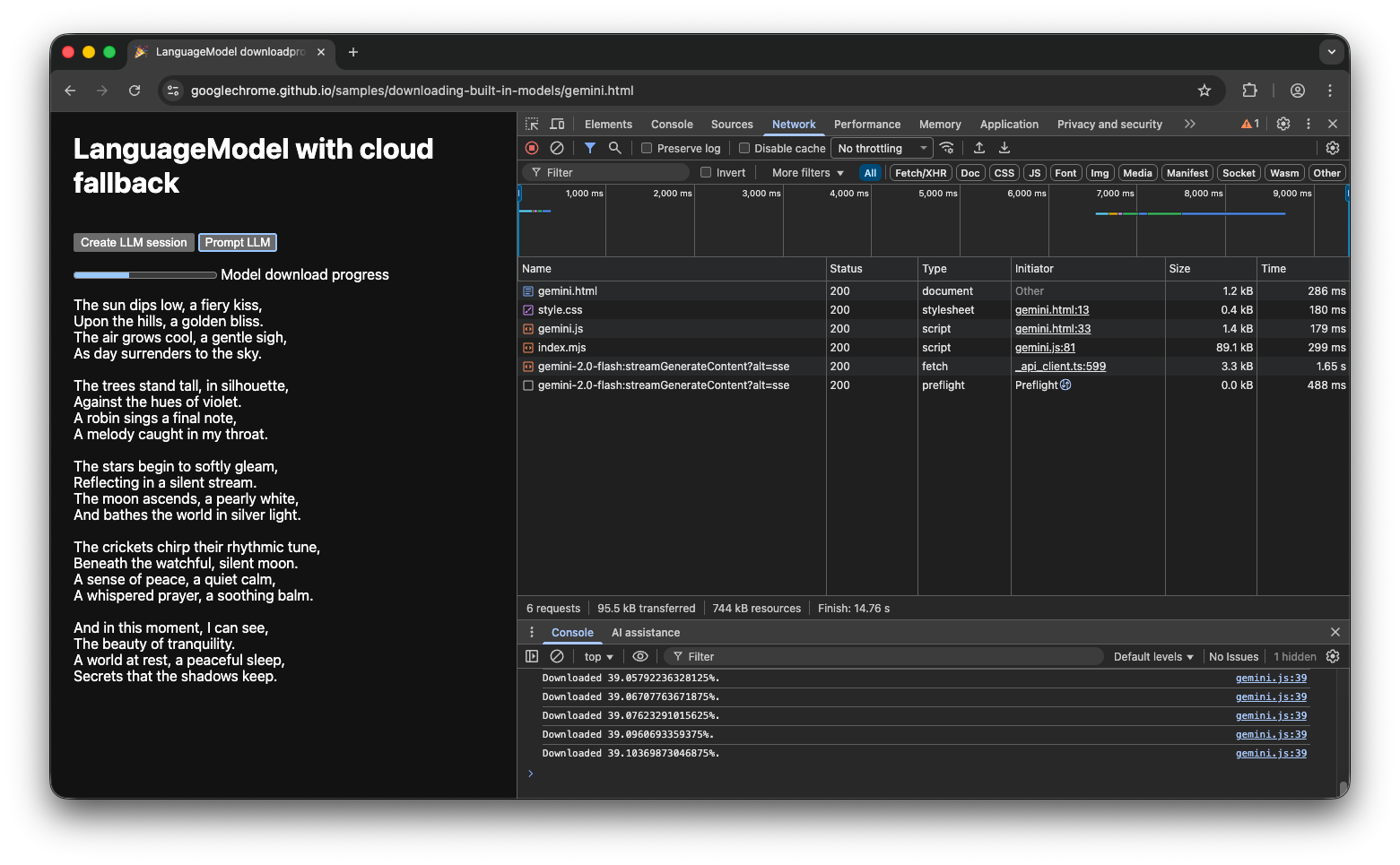Open the Default levels dropdown

(1152, 656)
